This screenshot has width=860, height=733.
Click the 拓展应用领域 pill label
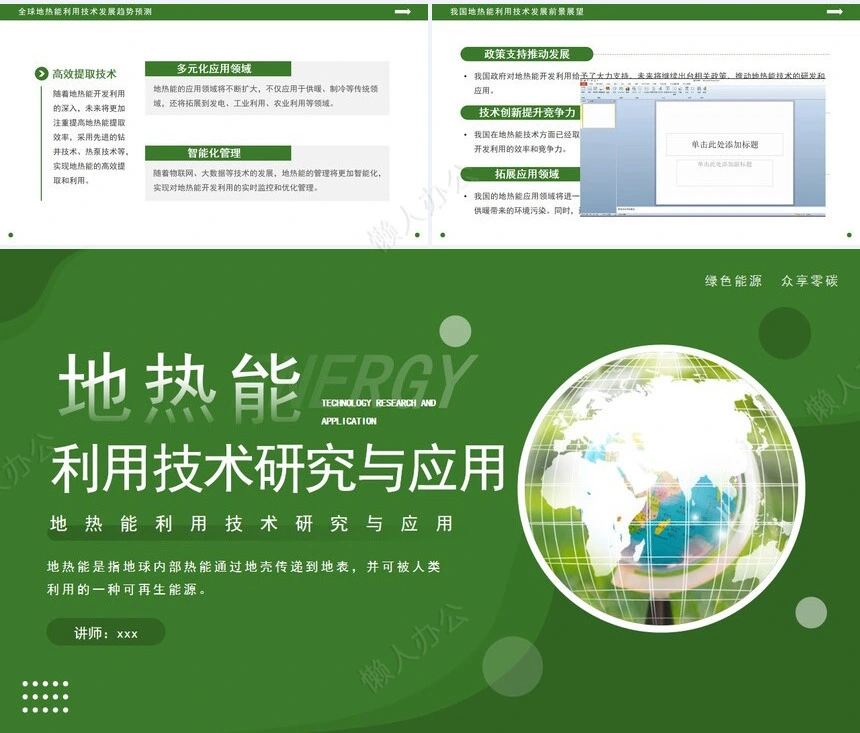520,174
